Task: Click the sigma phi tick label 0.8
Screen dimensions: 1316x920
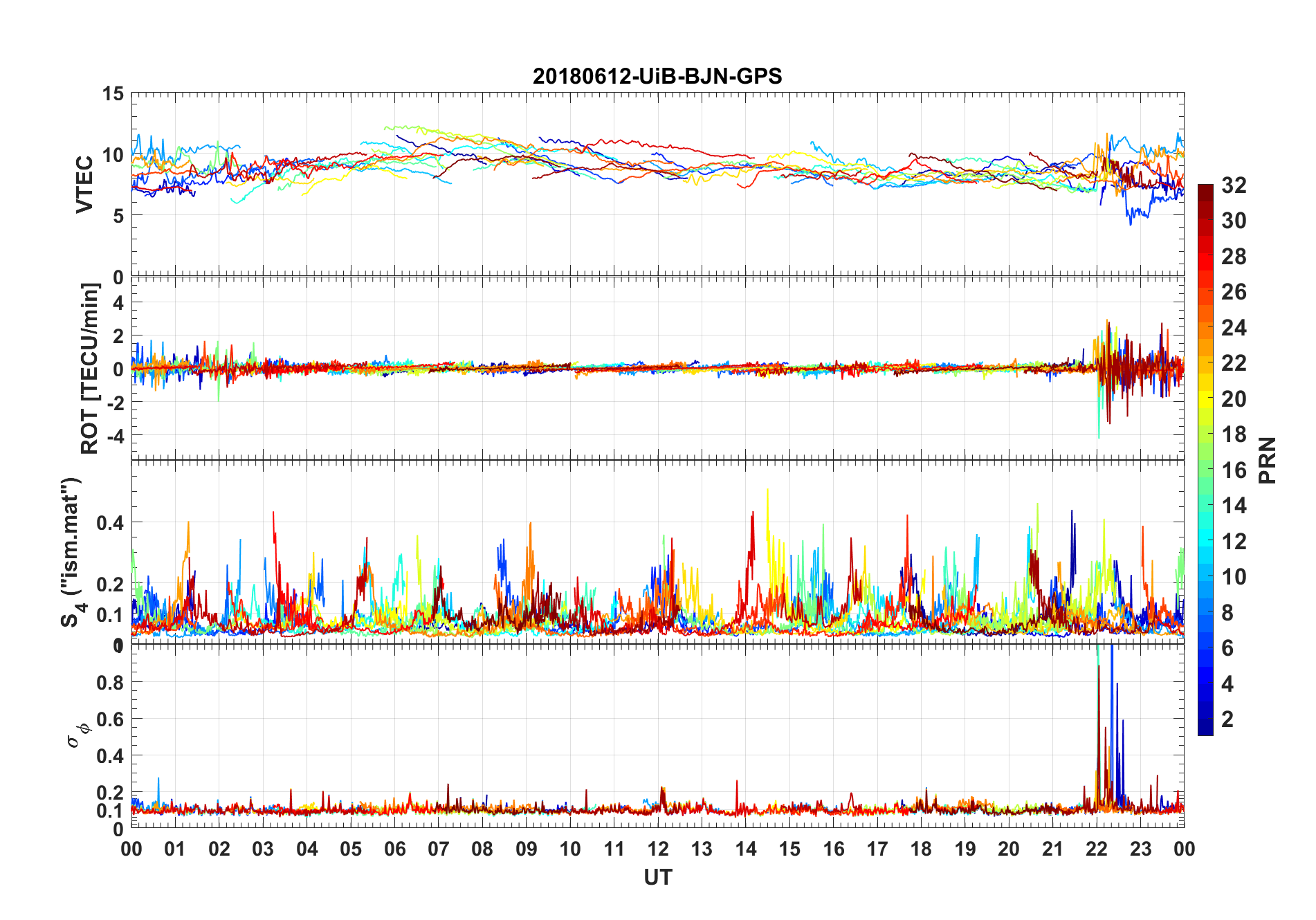Action: click(110, 683)
